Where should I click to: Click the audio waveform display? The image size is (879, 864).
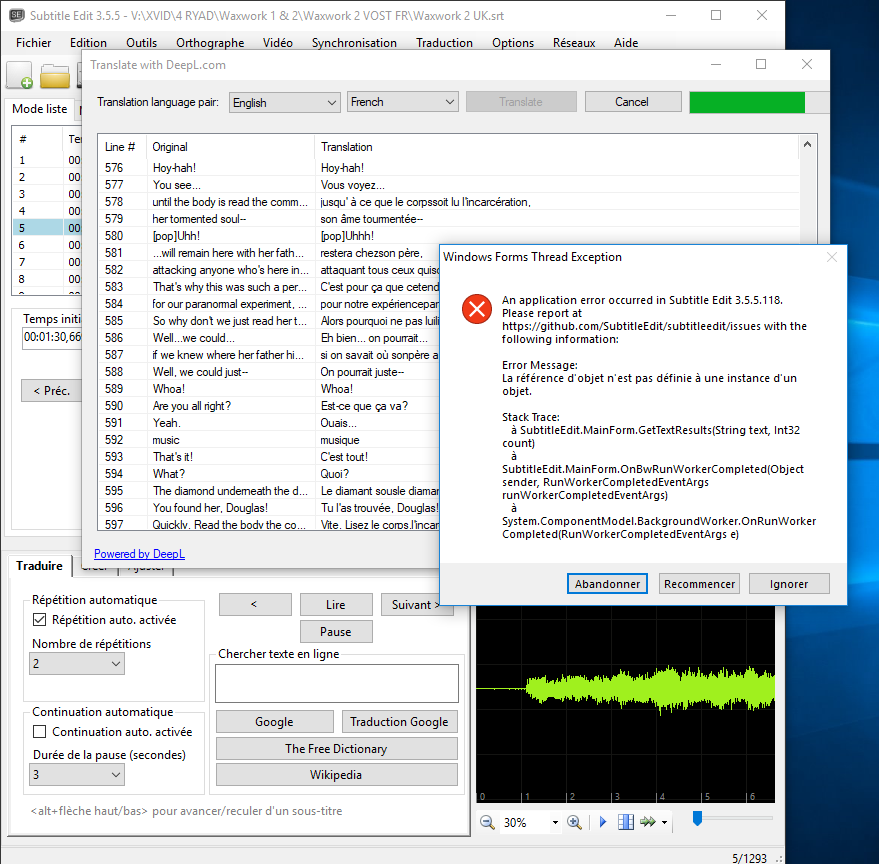pos(625,704)
